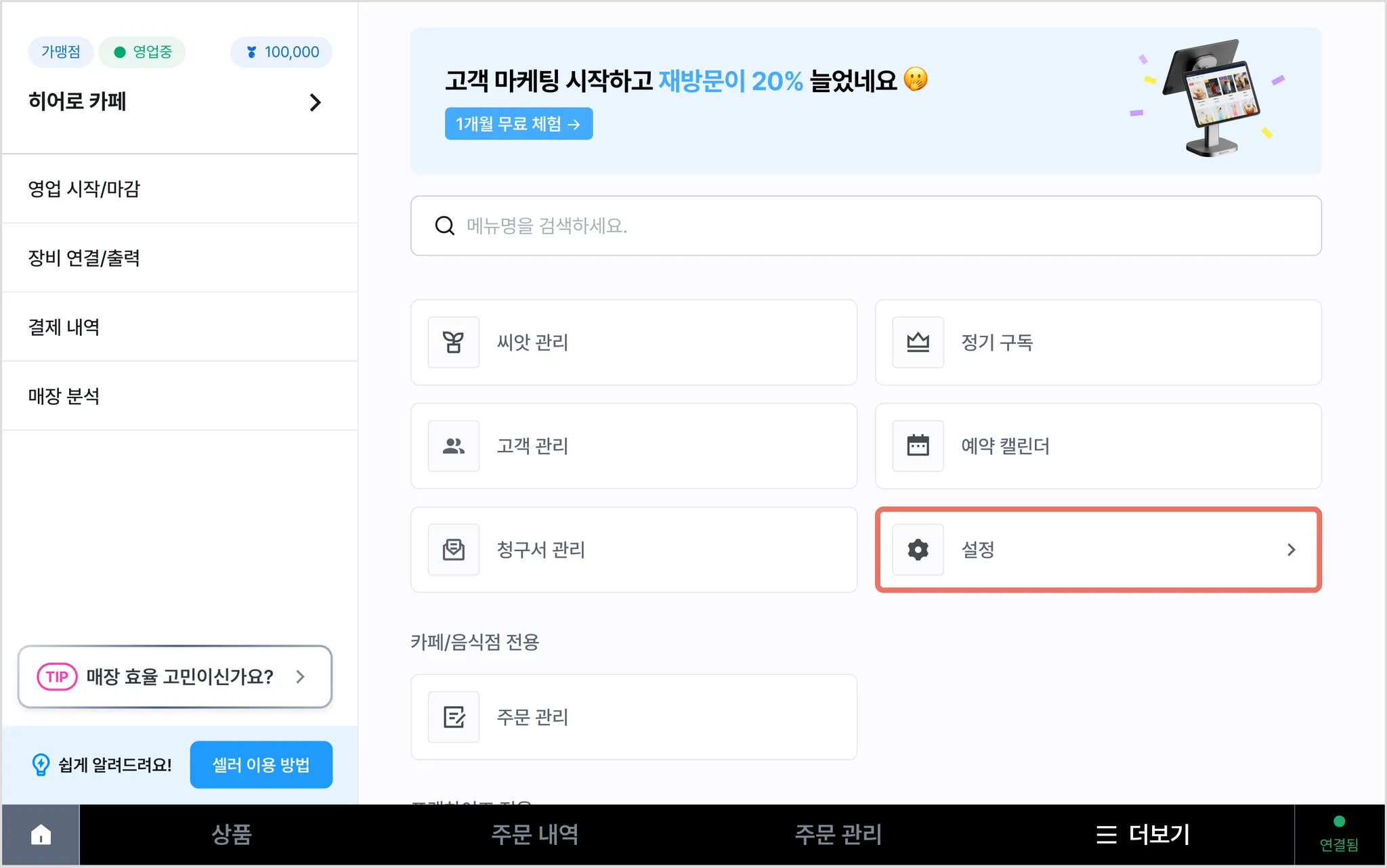Image resolution: width=1387 pixels, height=868 pixels.
Task: Click the 100,000 points medal badge
Action: pyautogui.click(x=281, y=52)
